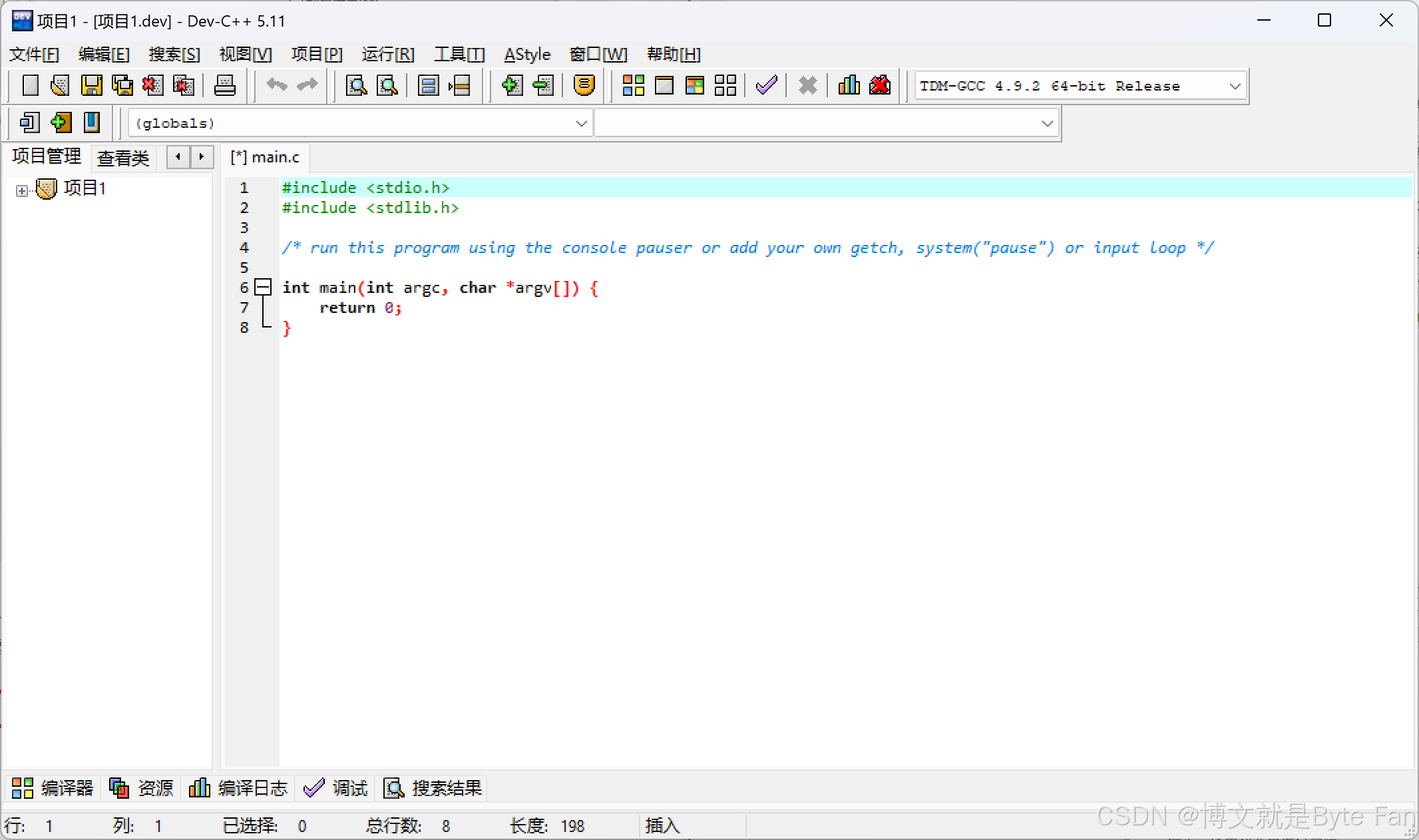Click the Undo arrow icon
Viewport: 1419px width, 840px height.
click(276, 85)
